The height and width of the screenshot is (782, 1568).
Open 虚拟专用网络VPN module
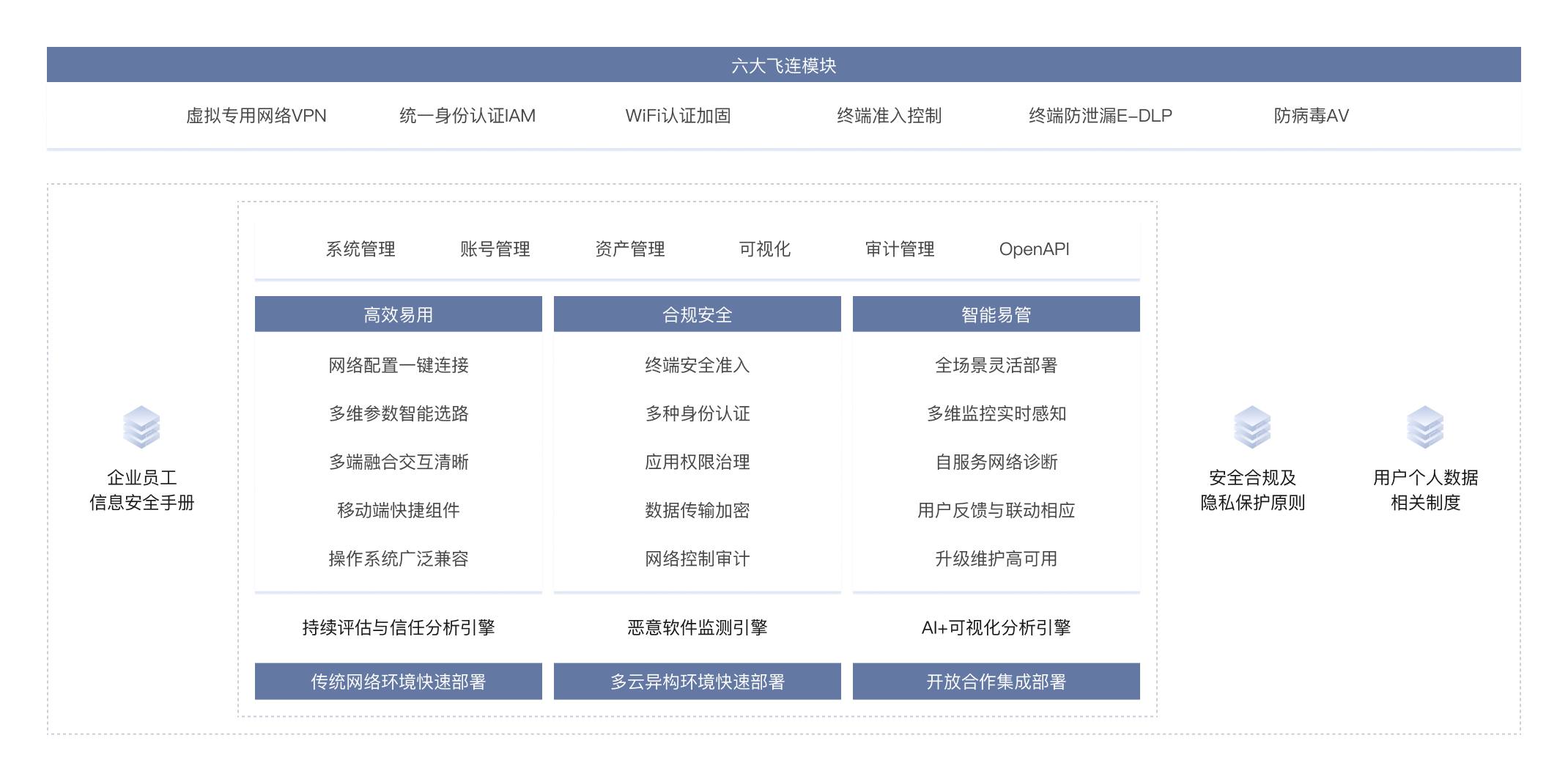pyautogui.click(x=256, y=116)
